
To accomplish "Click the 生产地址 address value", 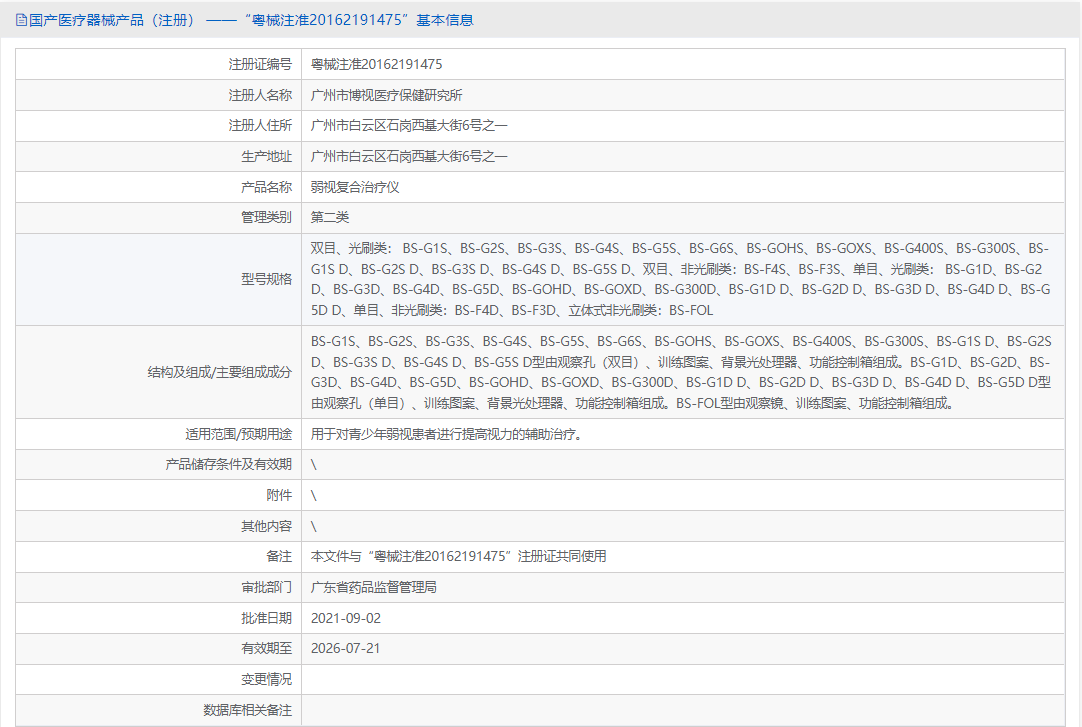I will [x=409, y=157].
